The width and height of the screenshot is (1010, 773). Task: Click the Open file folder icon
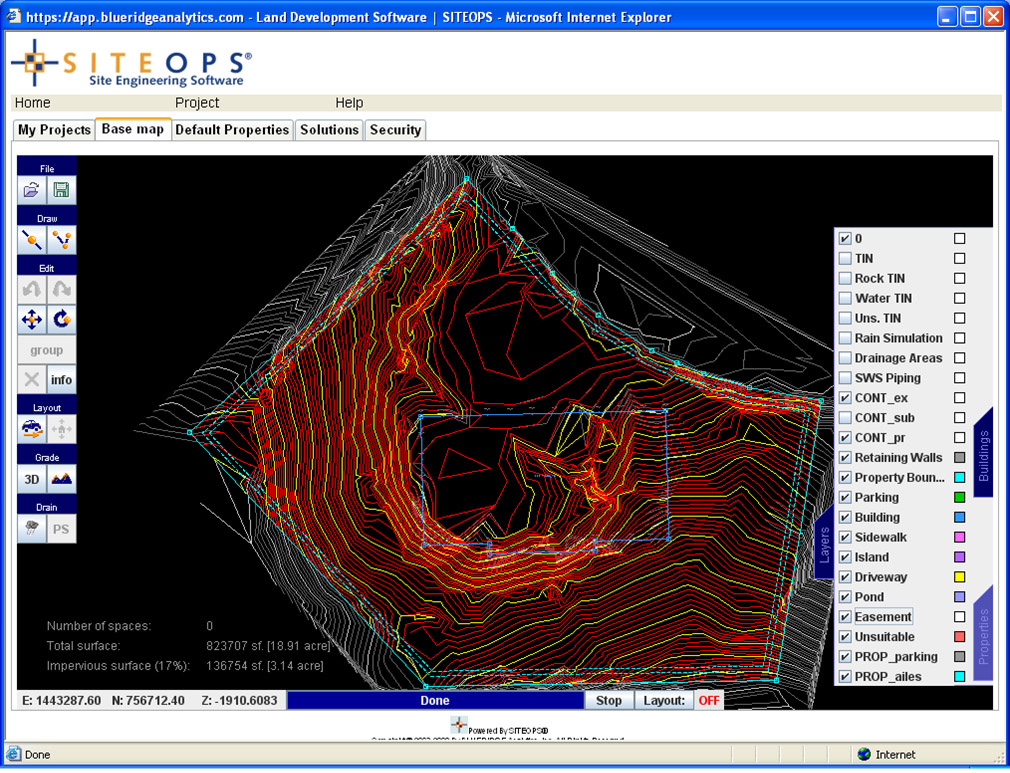pyautogui.click(x=32, y=190)
